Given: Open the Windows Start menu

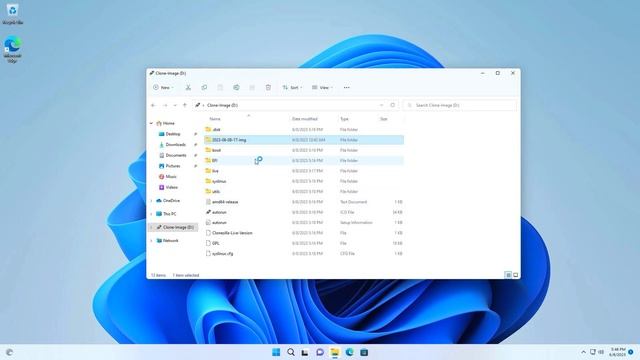Looking at the screenshot, I should coord(276,352).
